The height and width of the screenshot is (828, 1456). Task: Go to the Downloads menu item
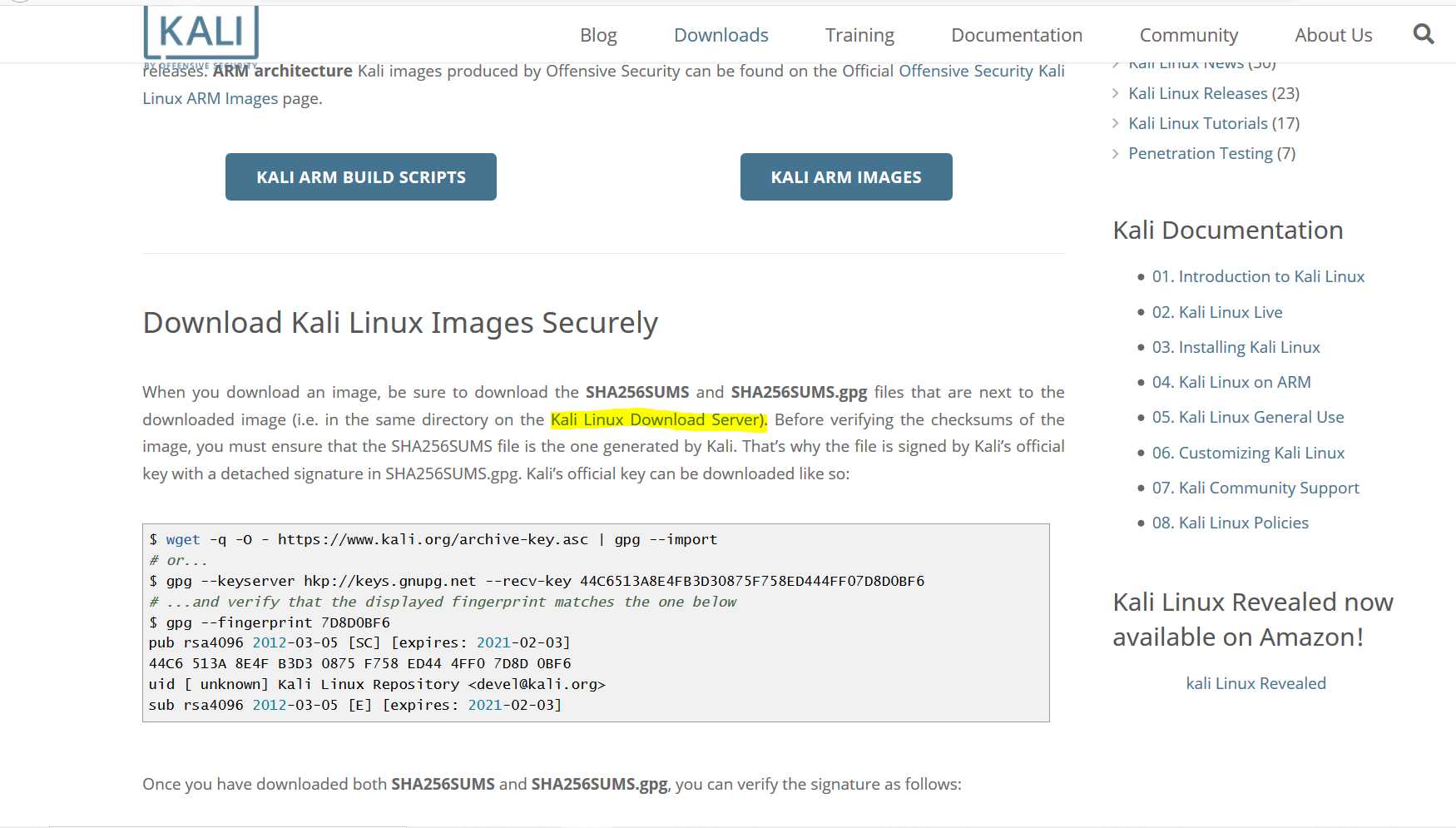[721, 35]
